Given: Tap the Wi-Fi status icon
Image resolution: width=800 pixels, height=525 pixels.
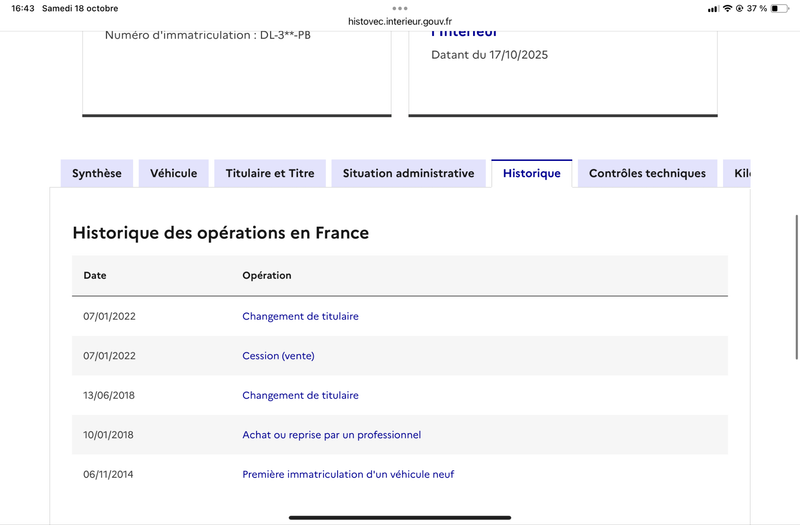Looking at the screenshot, I should click(x=727, y=8).
